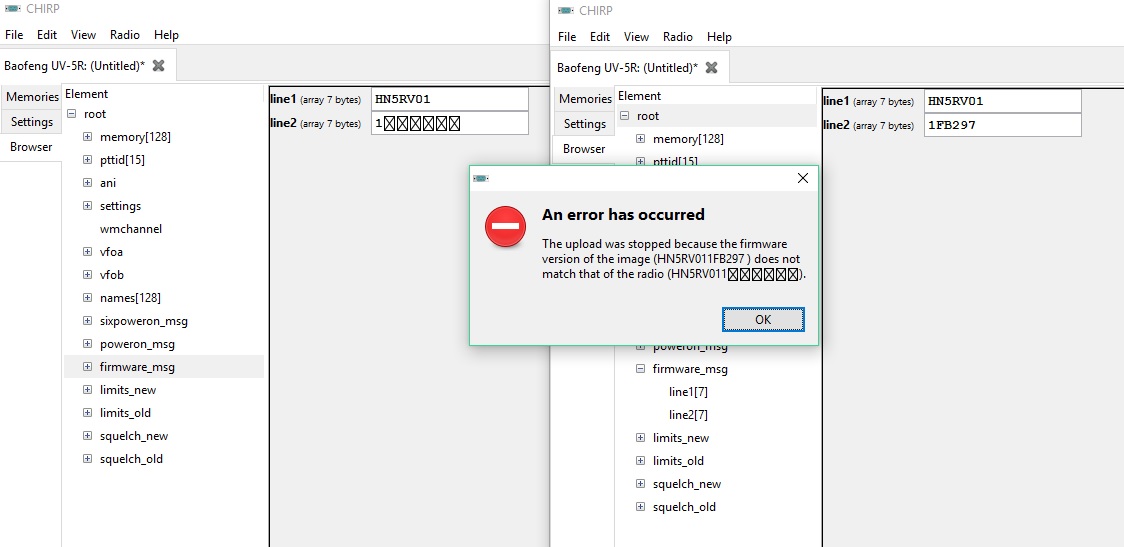Screen dimensions: 1124x547
Task: Expand memory[128] in right window
Action: 640,139
